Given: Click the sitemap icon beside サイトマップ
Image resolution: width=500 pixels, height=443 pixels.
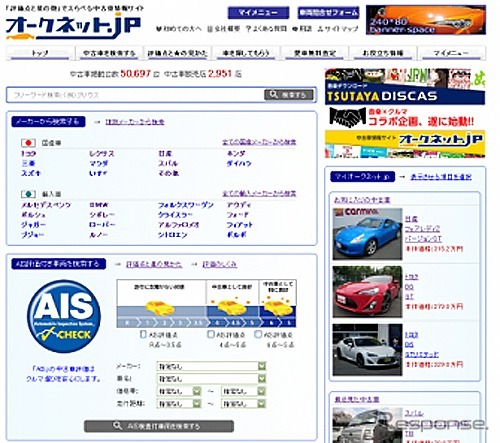Looking at the screenshot, I should tap(320, 29).
